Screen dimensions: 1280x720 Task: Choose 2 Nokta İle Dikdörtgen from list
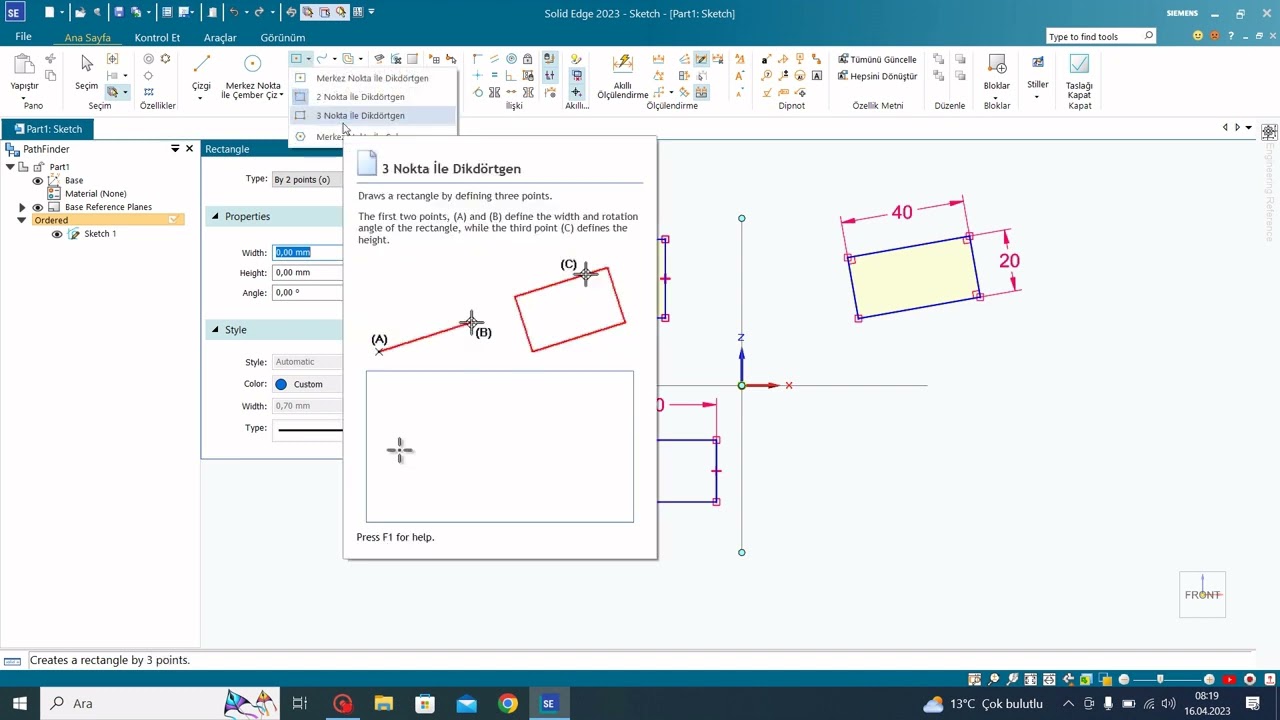[373, 97]
